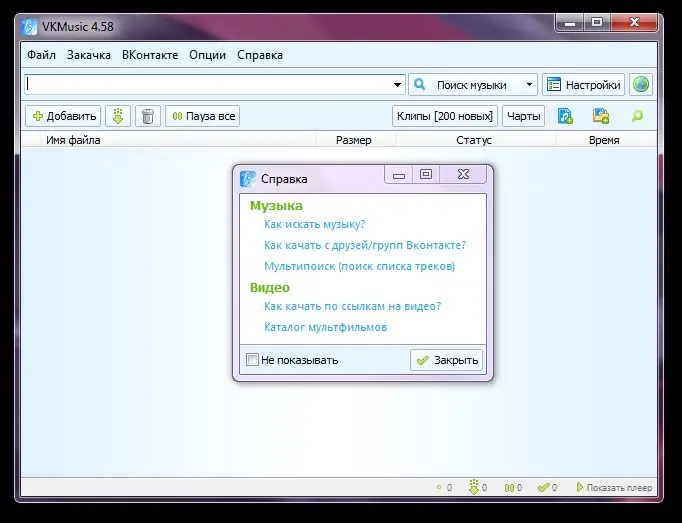Open link Каталог мультфильмов
Image resolution: width=682 pixels, height=523 pixels.
pos(325,327)
